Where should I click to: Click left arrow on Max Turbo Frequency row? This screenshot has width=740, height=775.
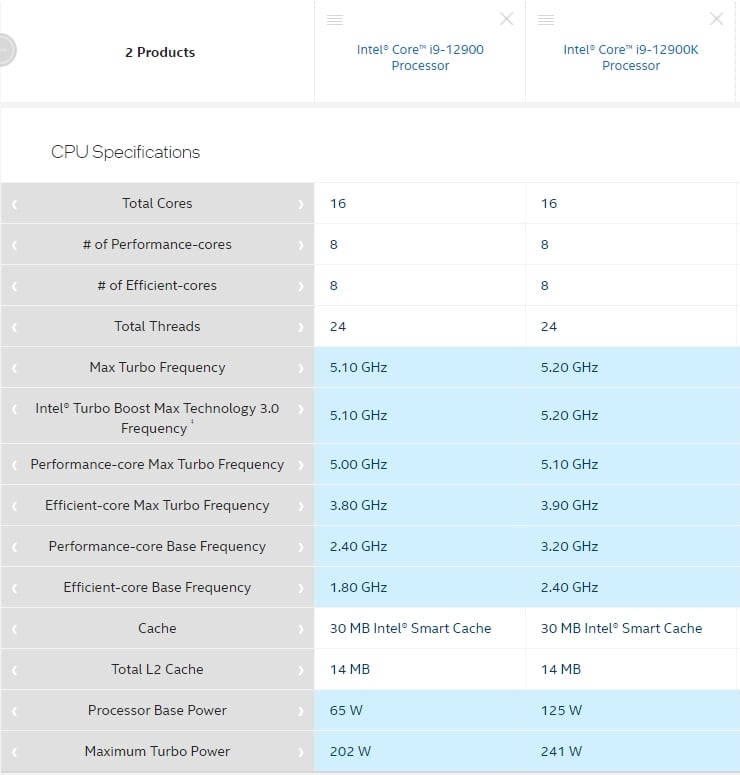tap(14, 368)
